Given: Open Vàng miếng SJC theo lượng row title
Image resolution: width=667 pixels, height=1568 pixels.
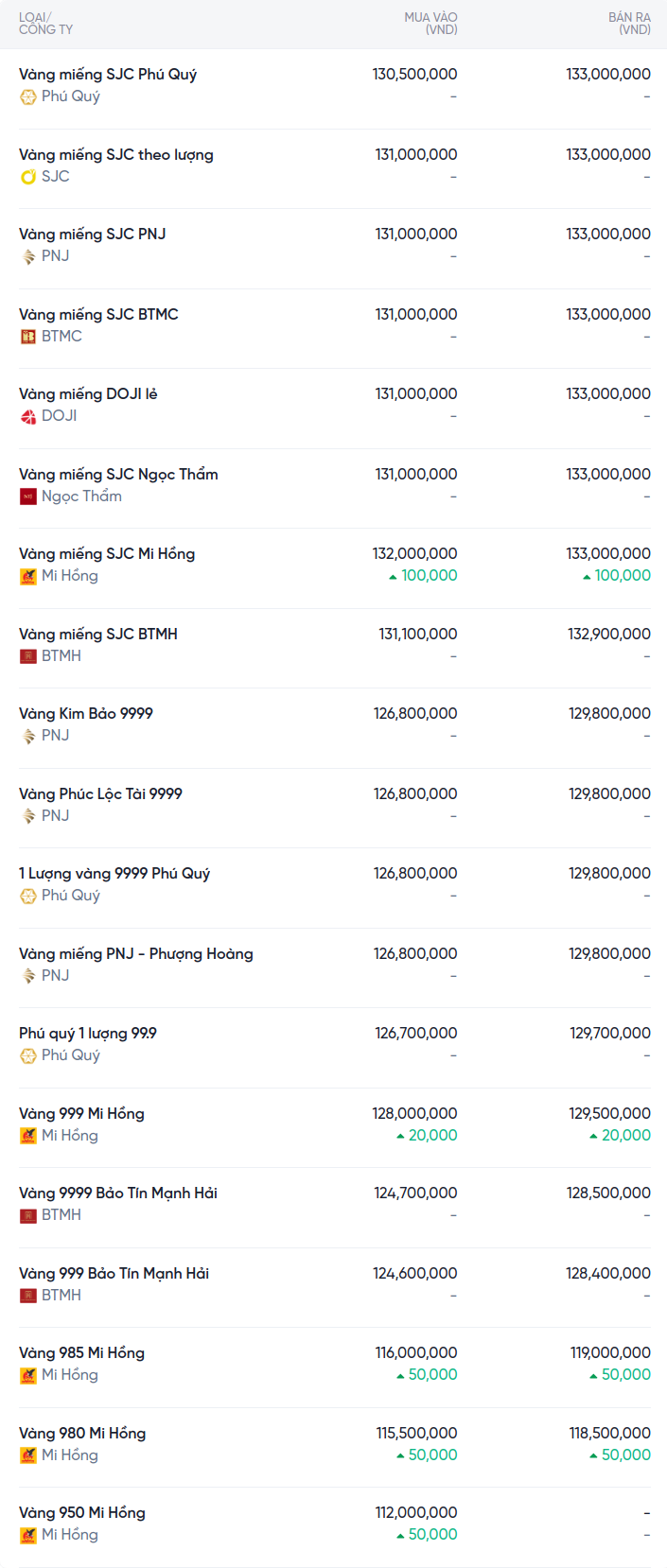Looking at the screenshot, I should point(116,154).
